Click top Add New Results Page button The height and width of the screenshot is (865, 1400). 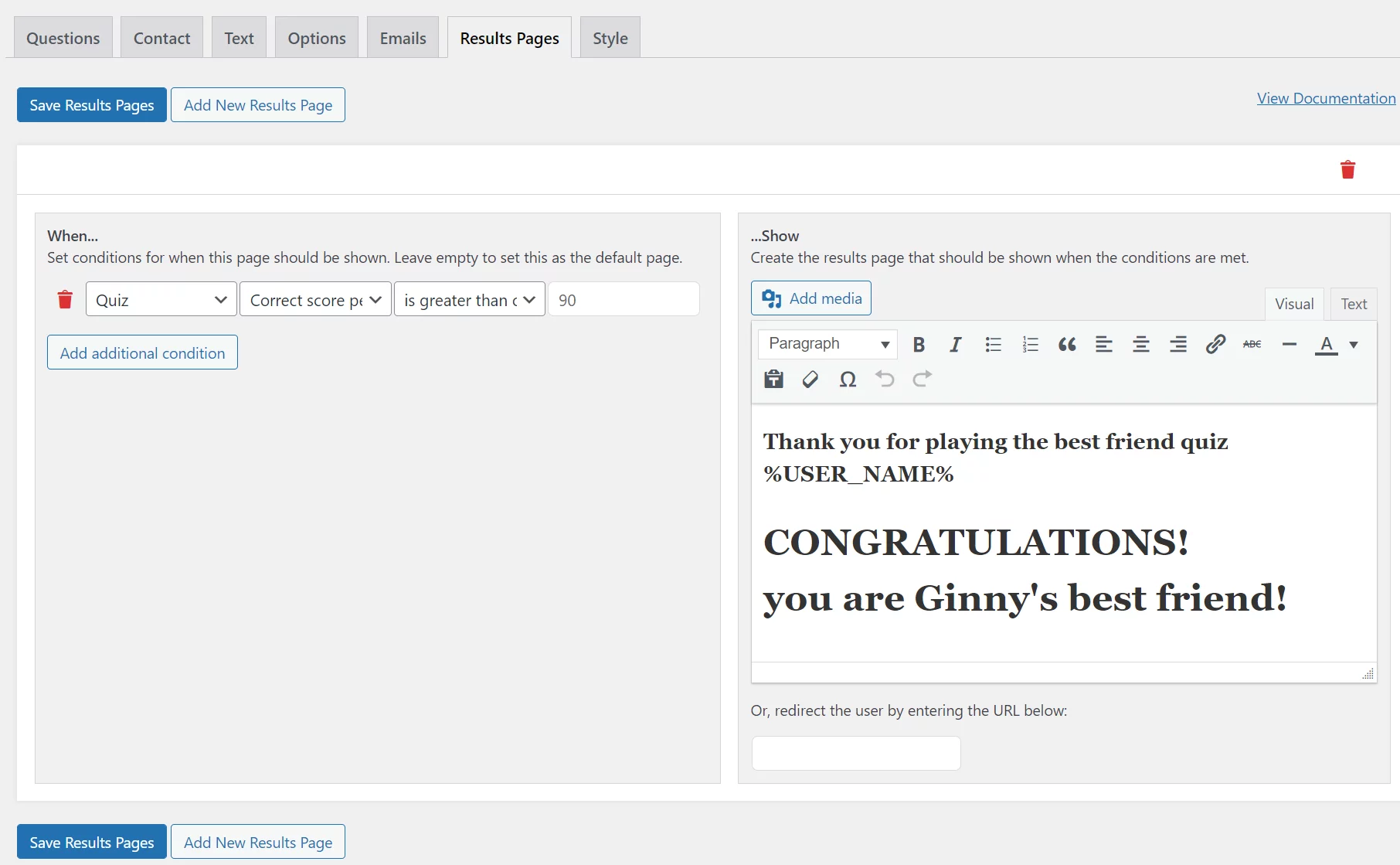[258, 105]
